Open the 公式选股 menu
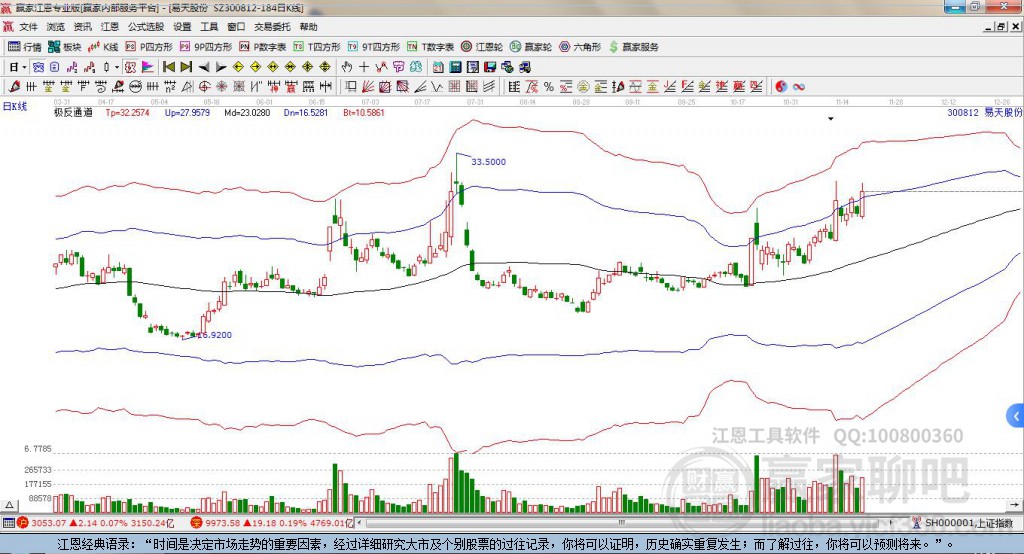This screenshot has height=554, width=1024. tap(146, 27)
